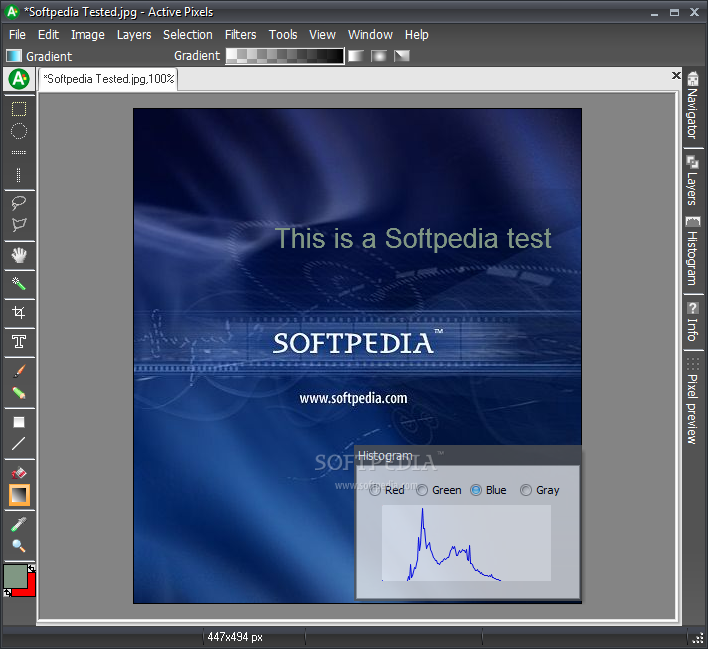708x649 pixels.
Task: Open the File menu
Action: [x=17, y=35]
